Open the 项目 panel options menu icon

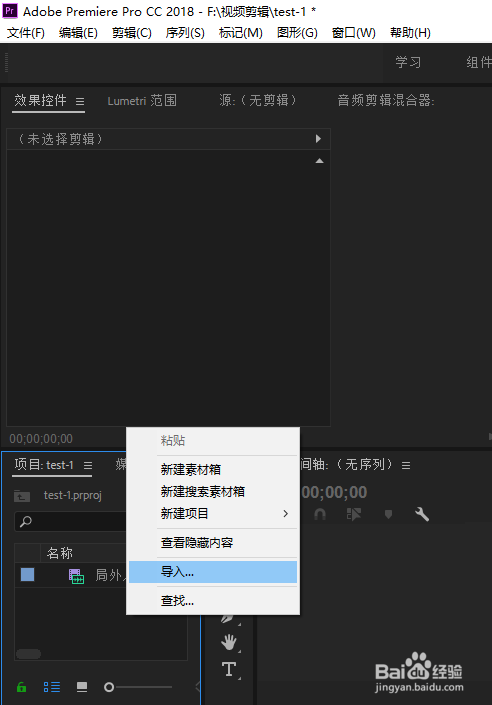point(88,465)
